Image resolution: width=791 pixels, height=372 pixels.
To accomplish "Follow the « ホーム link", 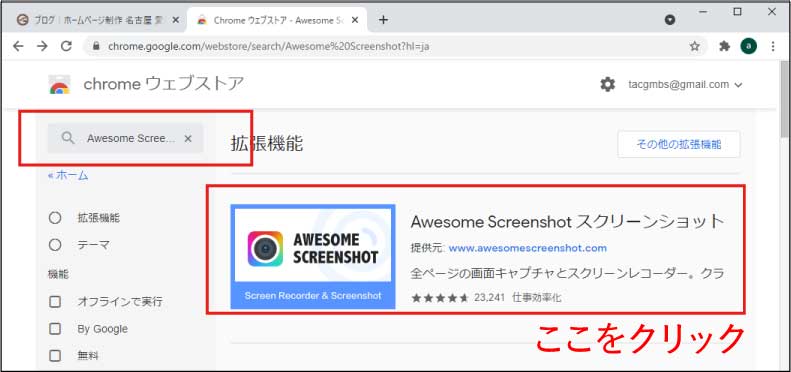I will [68, 176].
